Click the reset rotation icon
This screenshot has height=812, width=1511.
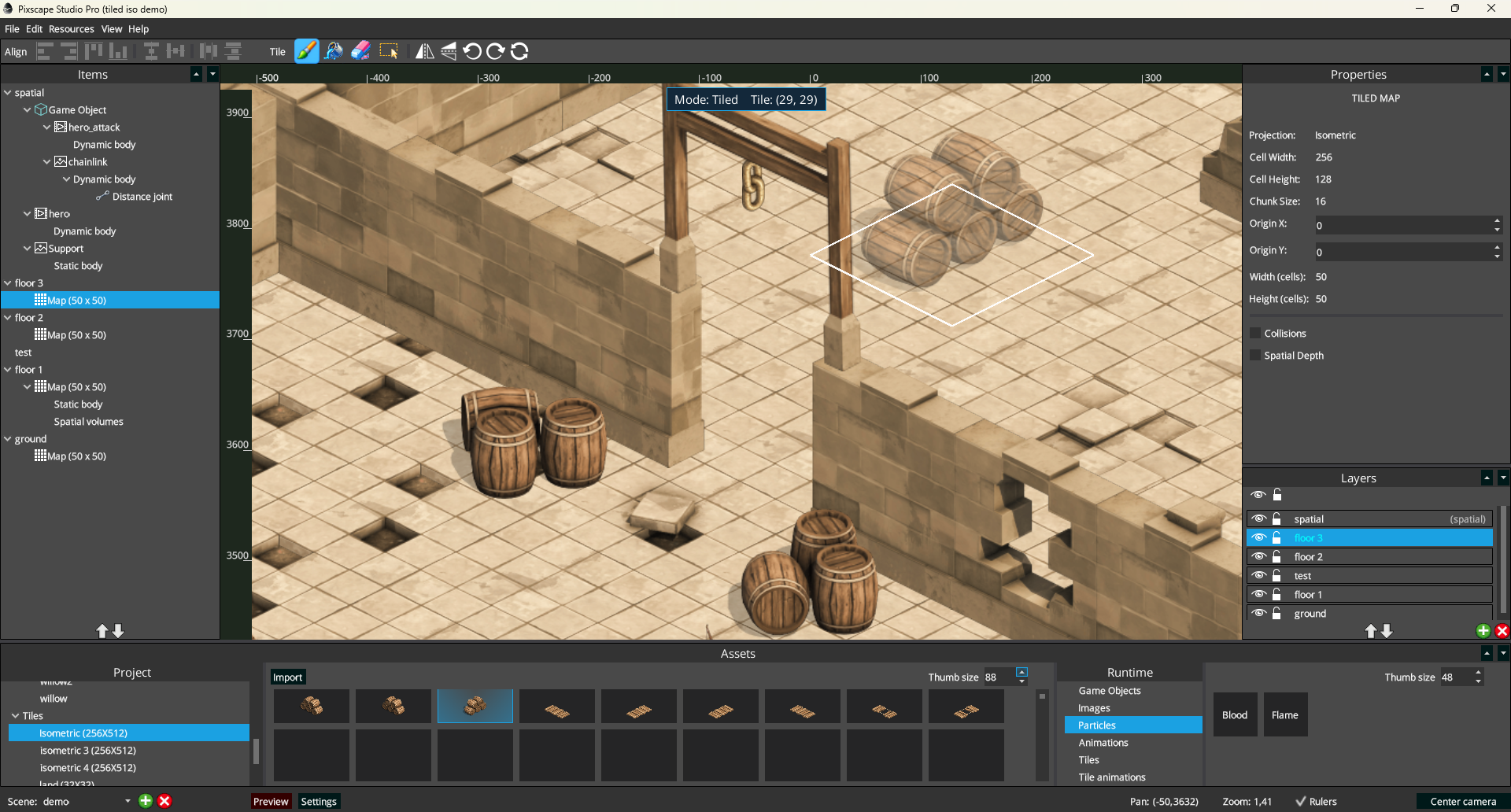pyautogui.click(x=519, y=51)
